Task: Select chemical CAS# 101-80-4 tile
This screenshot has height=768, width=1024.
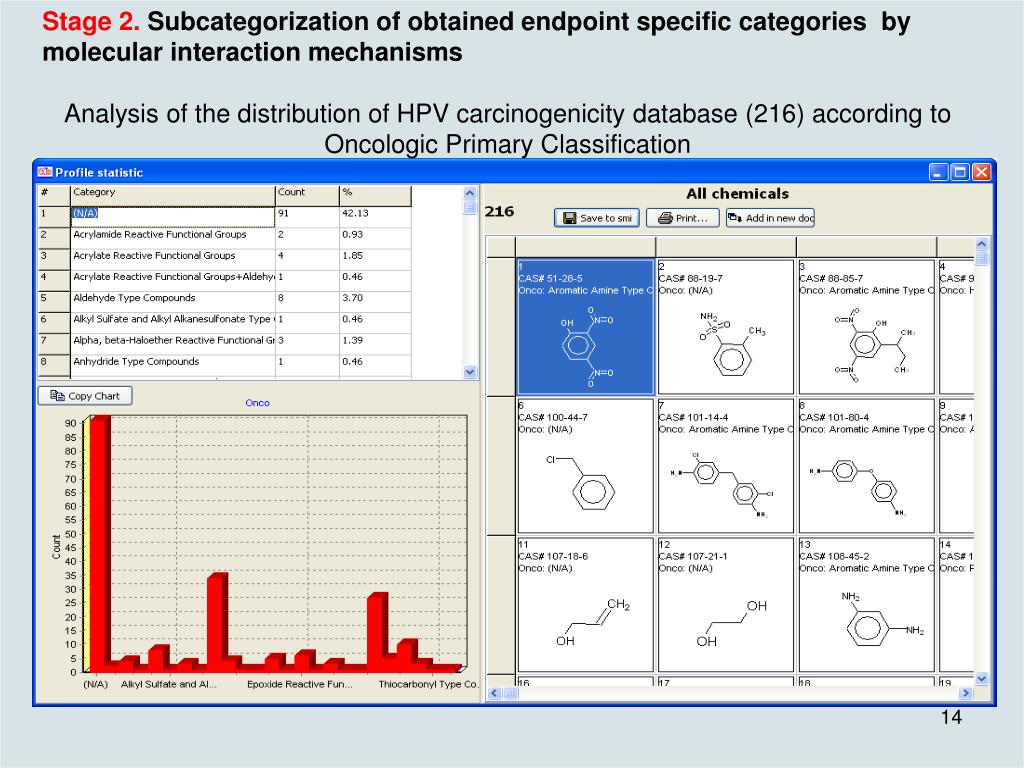Action: pyautogui.click(x=867, y=466)
